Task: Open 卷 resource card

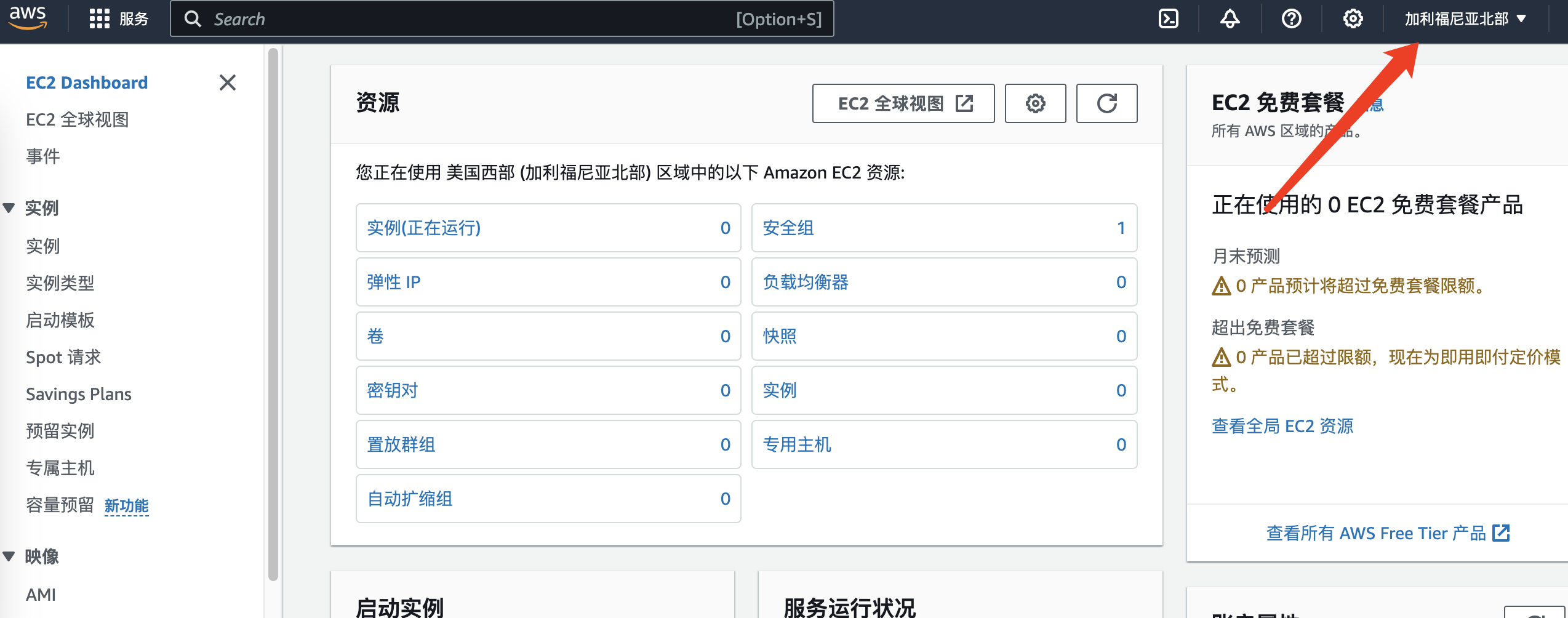Action: 548,336
